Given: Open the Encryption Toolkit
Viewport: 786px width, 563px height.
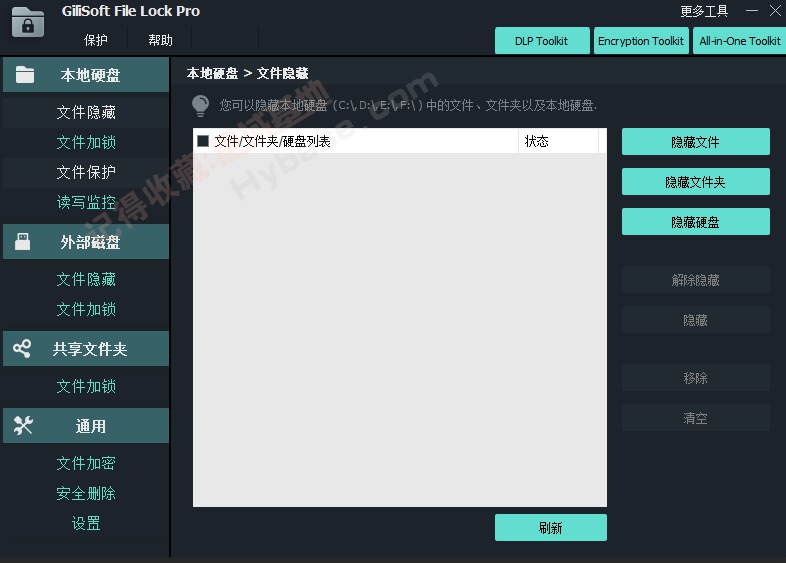Looking at the screenshot, I should point(641,41).
